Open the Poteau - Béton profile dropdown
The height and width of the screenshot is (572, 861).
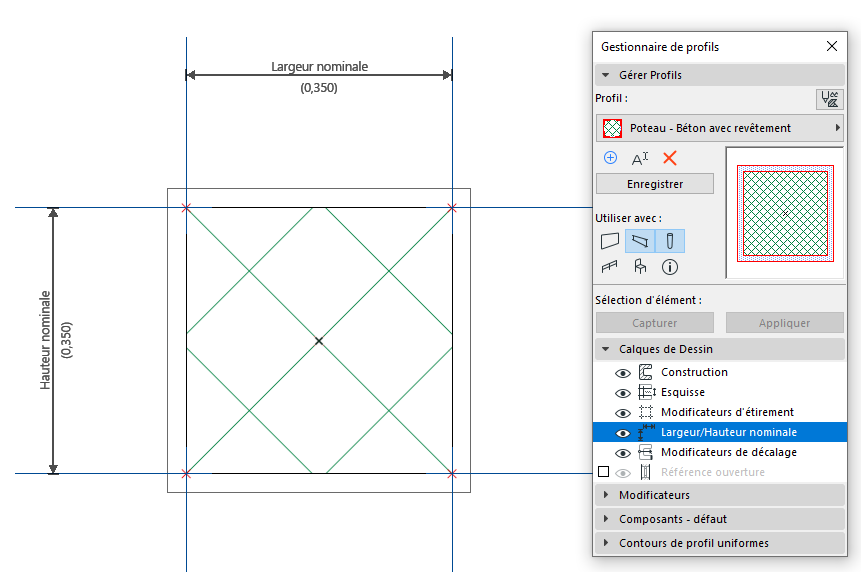[x=720, y=128]
